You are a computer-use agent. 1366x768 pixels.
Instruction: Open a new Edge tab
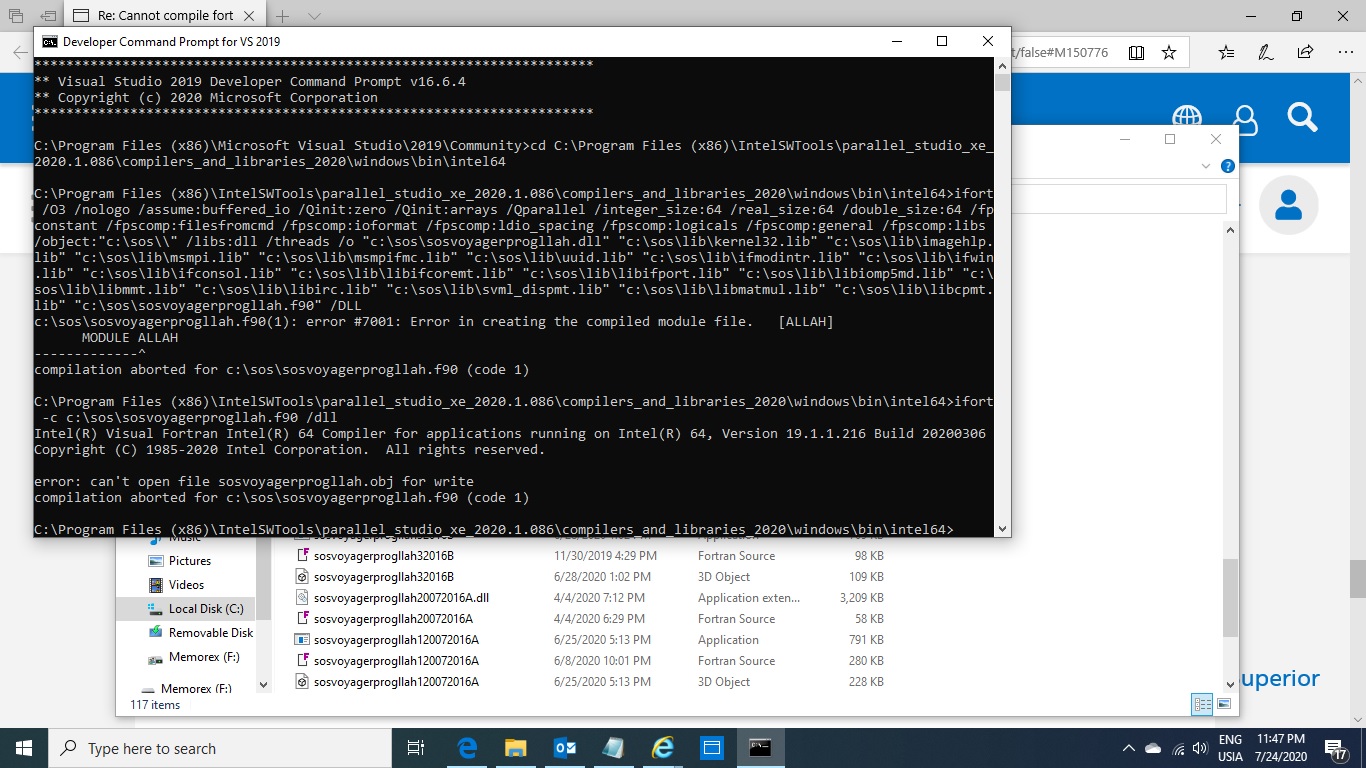tap(283, 17)
